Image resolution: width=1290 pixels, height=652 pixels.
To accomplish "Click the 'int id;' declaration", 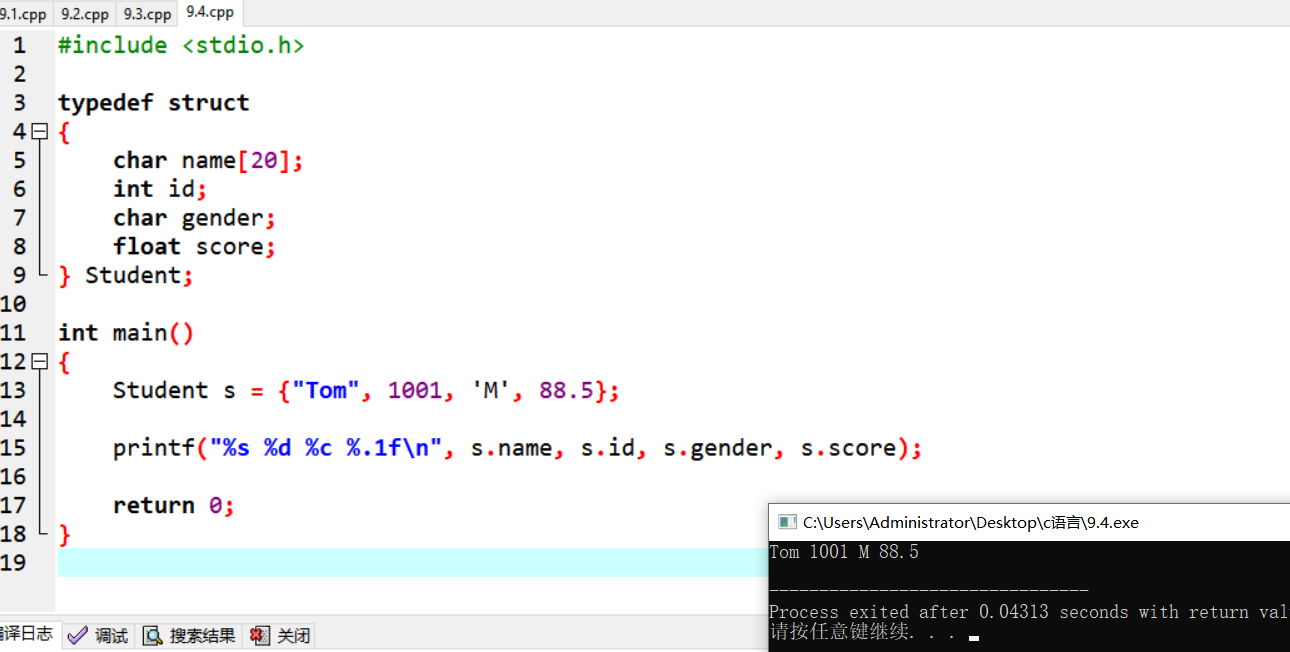I will (160, 189).
